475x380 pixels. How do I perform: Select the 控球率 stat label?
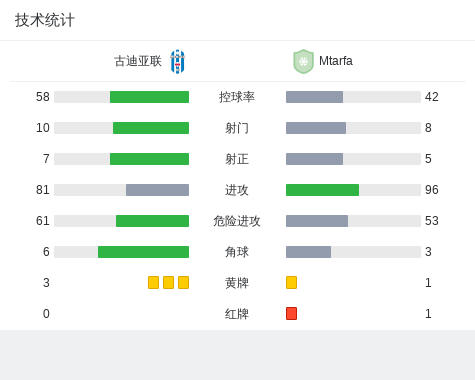(x=237, y=97)
